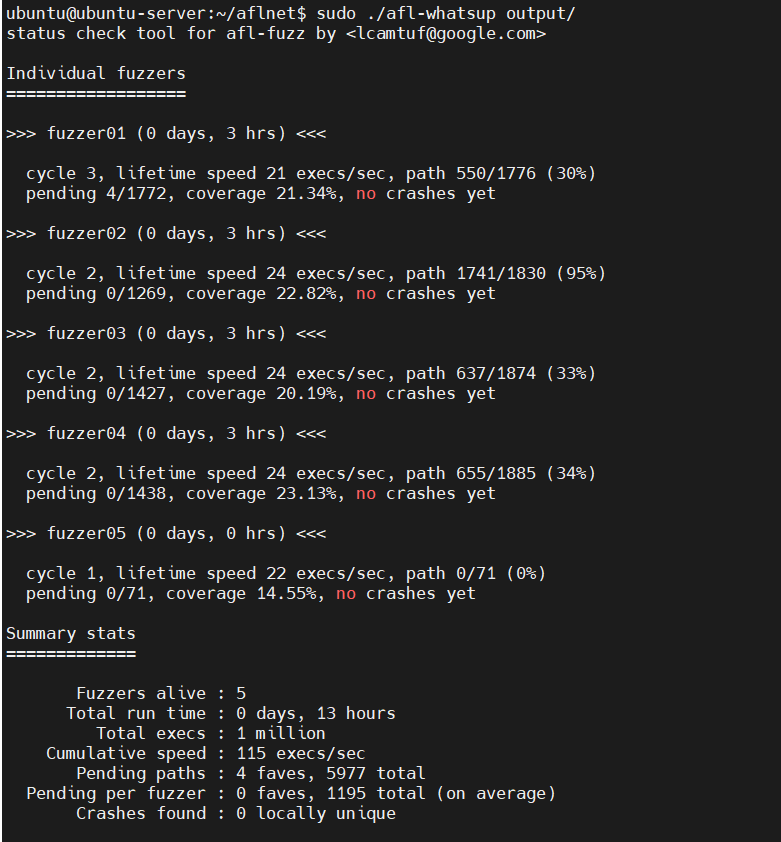Click the fuzzer05 header line
The width and height of the screenshot is (781, 842).
(166, 533)
